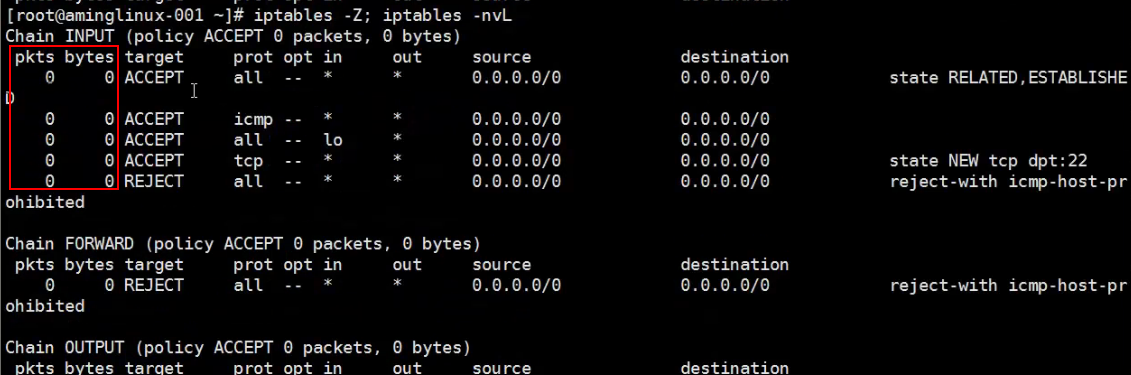Click destination 0.0.0.0/0 in tcp row
The width and height of the screenshot is (1131, 375).
(x=725, y=161)
